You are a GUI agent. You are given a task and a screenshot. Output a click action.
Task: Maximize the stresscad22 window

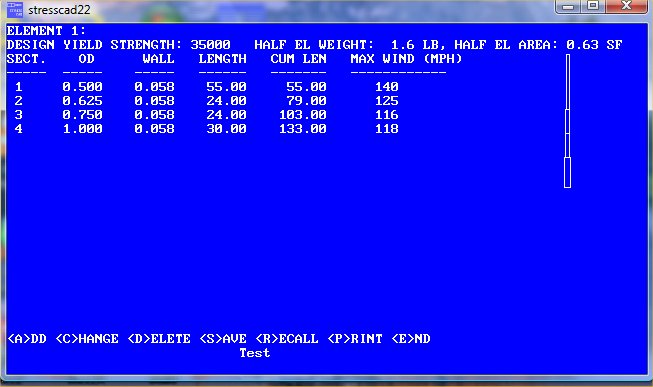[593, 6]
